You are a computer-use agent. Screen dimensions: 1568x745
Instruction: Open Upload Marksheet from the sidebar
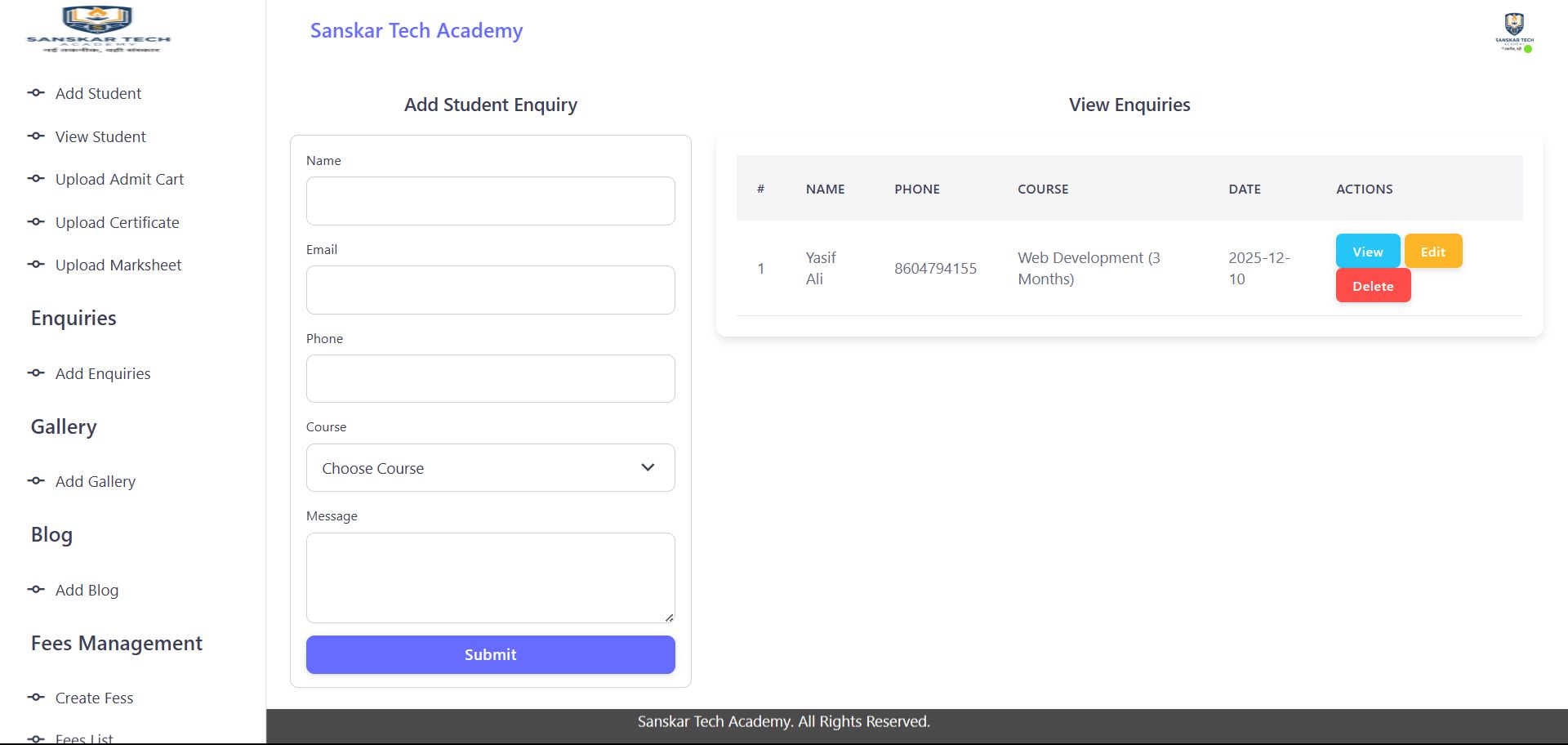(118, 265)
